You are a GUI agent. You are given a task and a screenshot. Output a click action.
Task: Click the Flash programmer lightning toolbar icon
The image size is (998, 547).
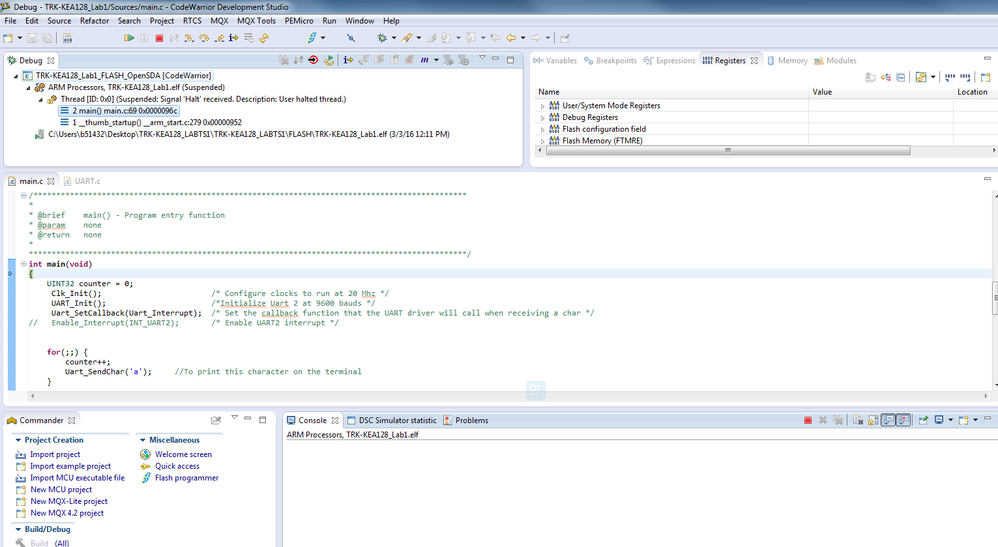[312, 38]
